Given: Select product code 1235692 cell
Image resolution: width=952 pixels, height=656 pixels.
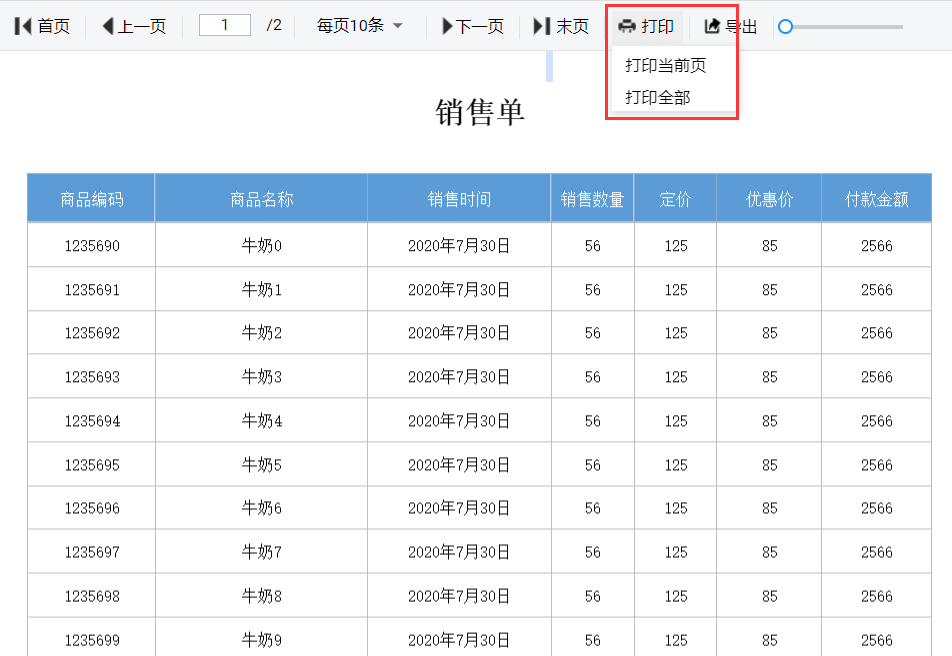Looking at the screenshot, I should click(92, 333).
